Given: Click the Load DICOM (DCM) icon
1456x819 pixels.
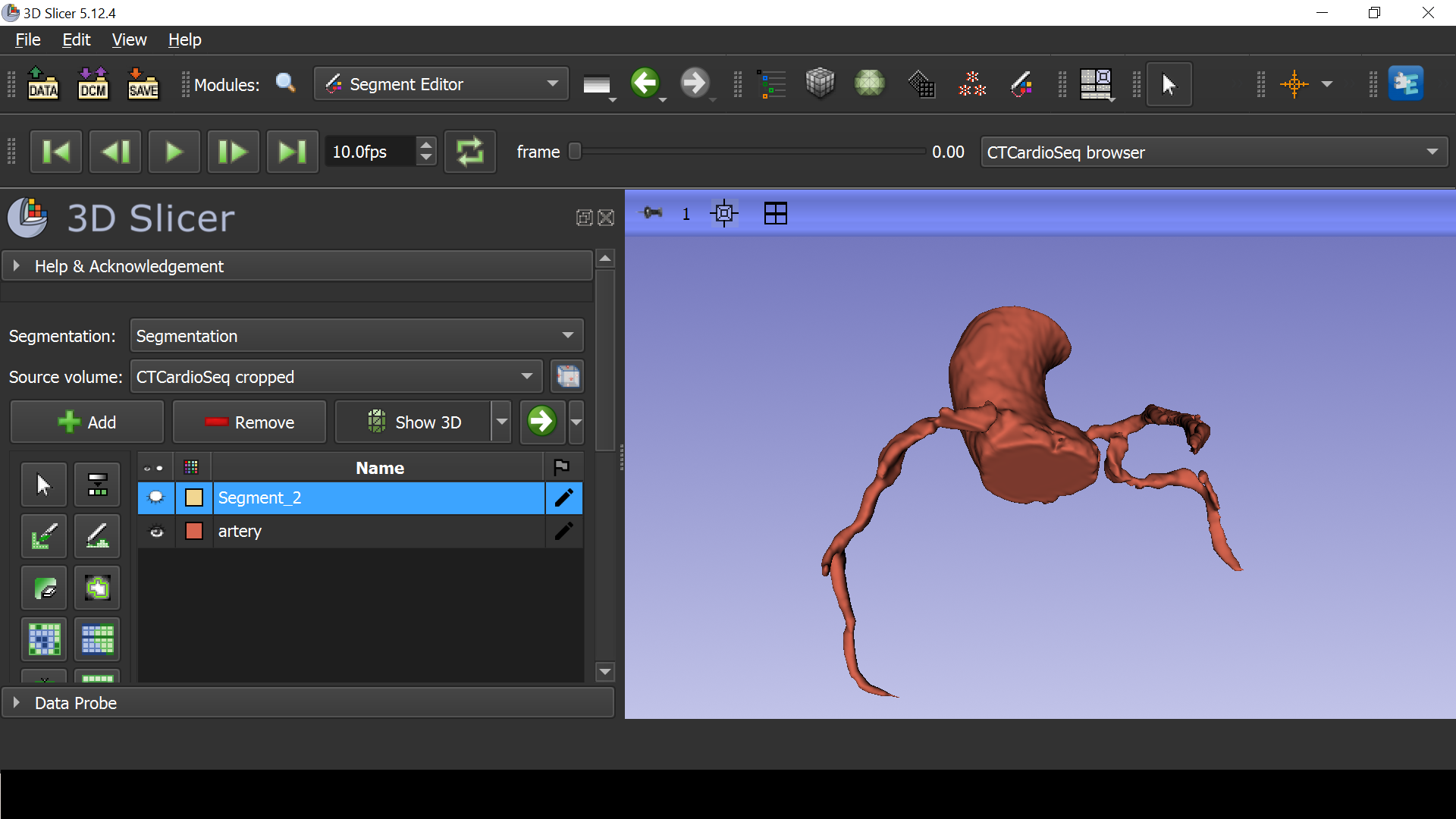Looking at the screenshot, I should [x=93, y=83].
